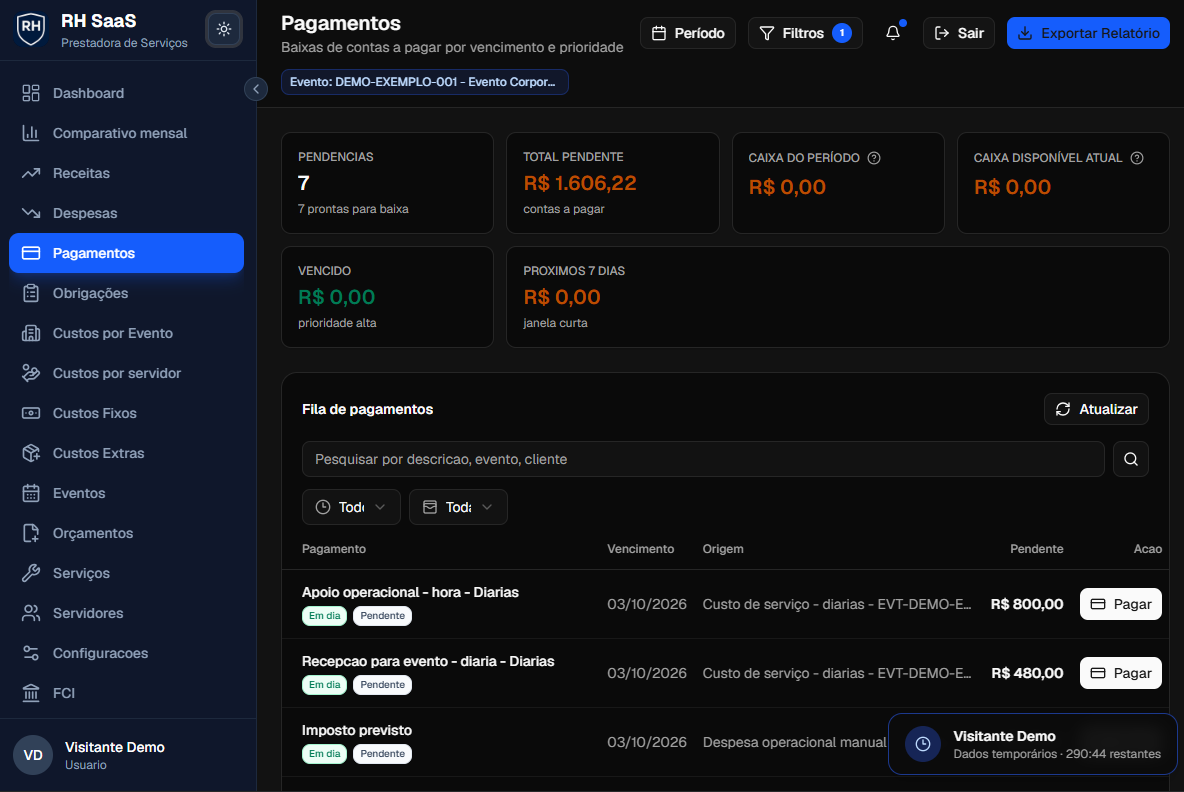Screen dimensions: 1184x792
Task: Click the Visitante Demo temporary data notice
Action: (x=1032, y=744)
